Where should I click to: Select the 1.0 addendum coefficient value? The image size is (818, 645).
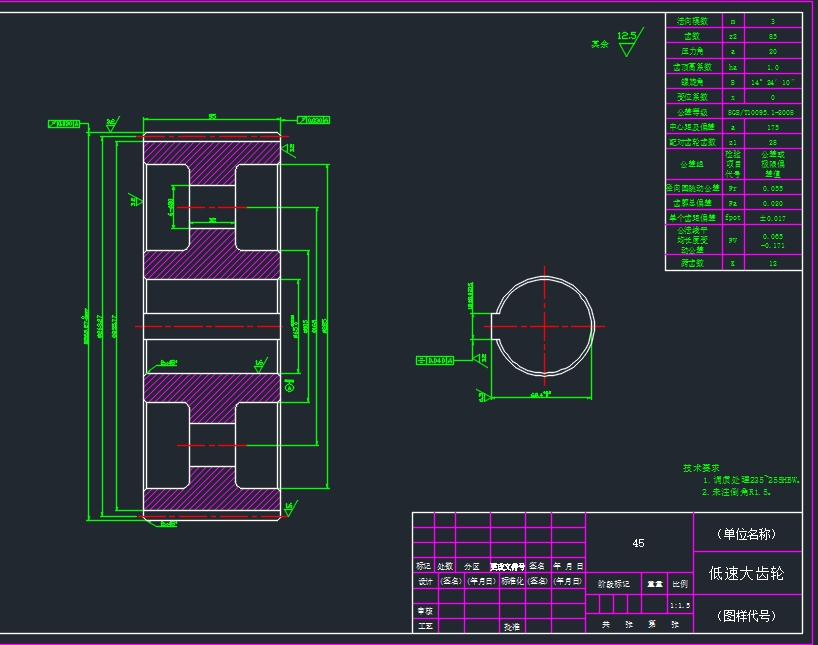773,67
